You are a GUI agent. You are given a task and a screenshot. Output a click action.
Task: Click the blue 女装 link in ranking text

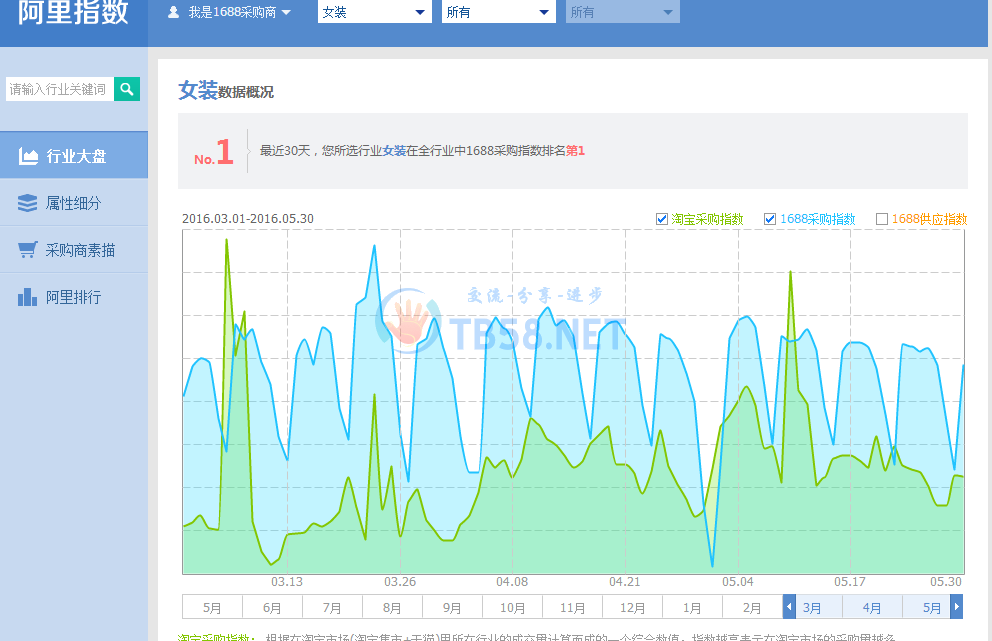[394, 151]
